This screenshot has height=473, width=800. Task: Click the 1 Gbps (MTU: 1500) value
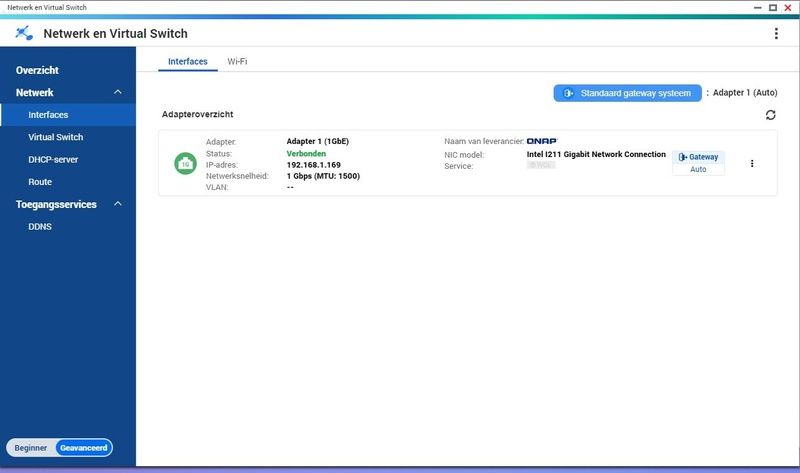(x=323, y=176)
